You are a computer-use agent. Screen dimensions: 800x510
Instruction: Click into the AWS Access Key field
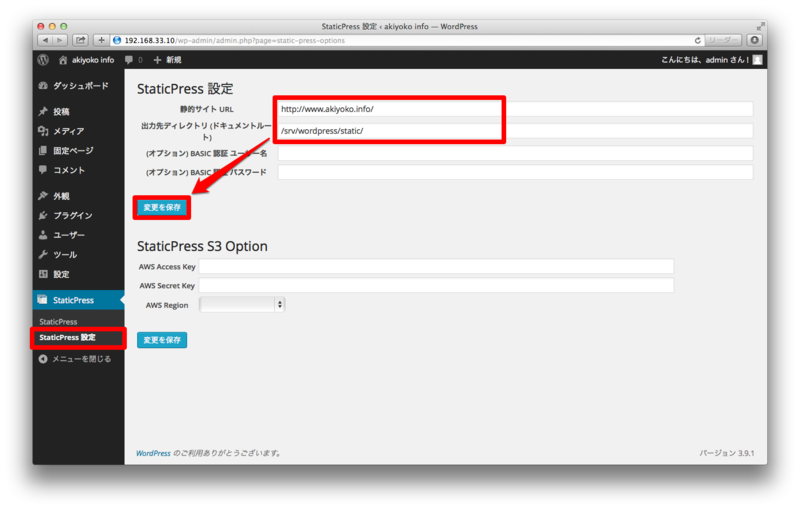[x=436, y=266]
